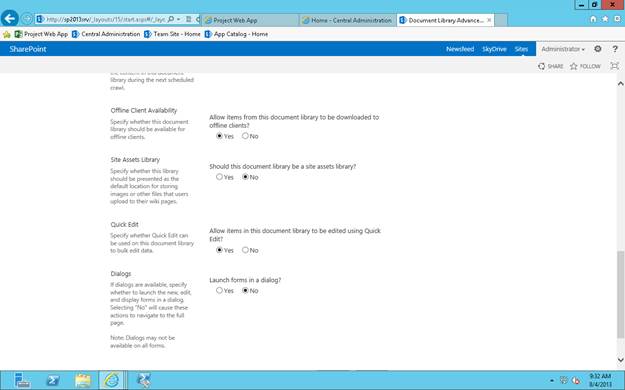Select No for Offline Client Availability

click(x=245, y=136)
